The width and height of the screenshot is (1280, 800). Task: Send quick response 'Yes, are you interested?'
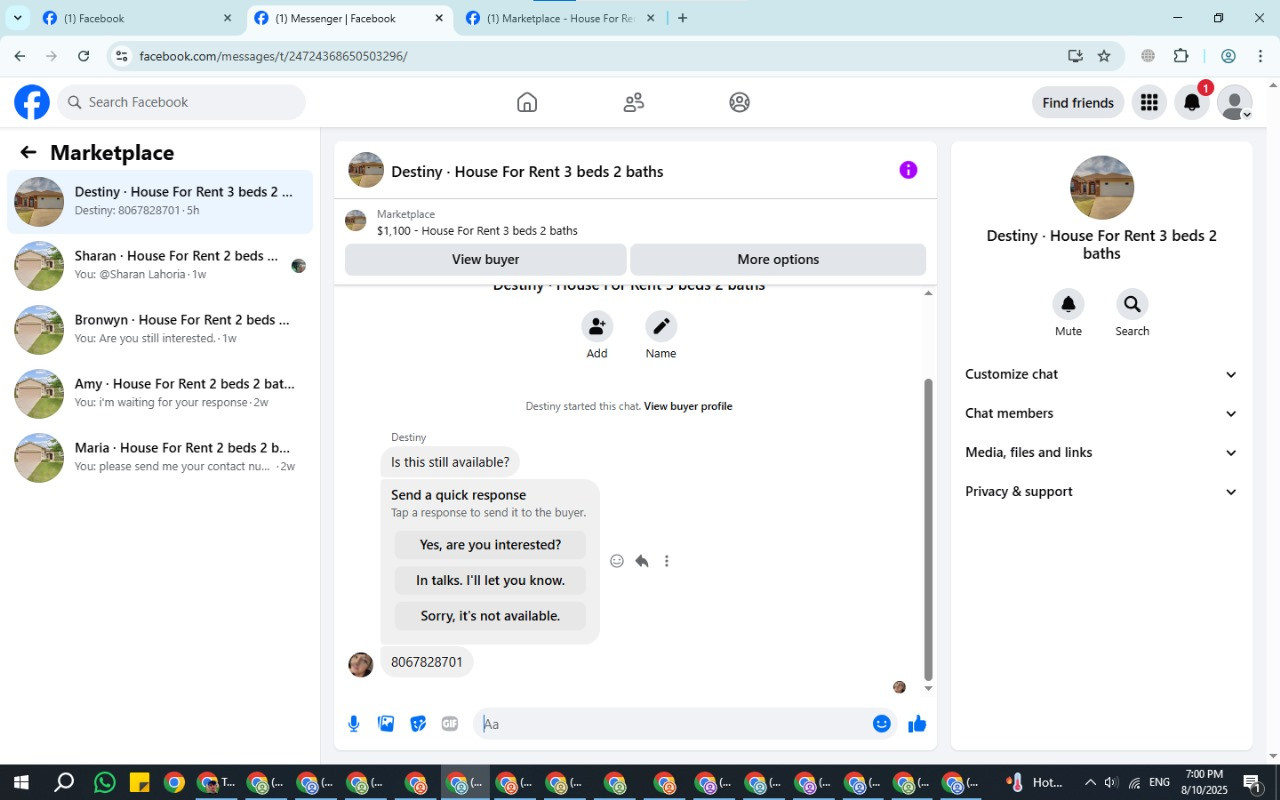pyautogui.click(x=490, y=545)
